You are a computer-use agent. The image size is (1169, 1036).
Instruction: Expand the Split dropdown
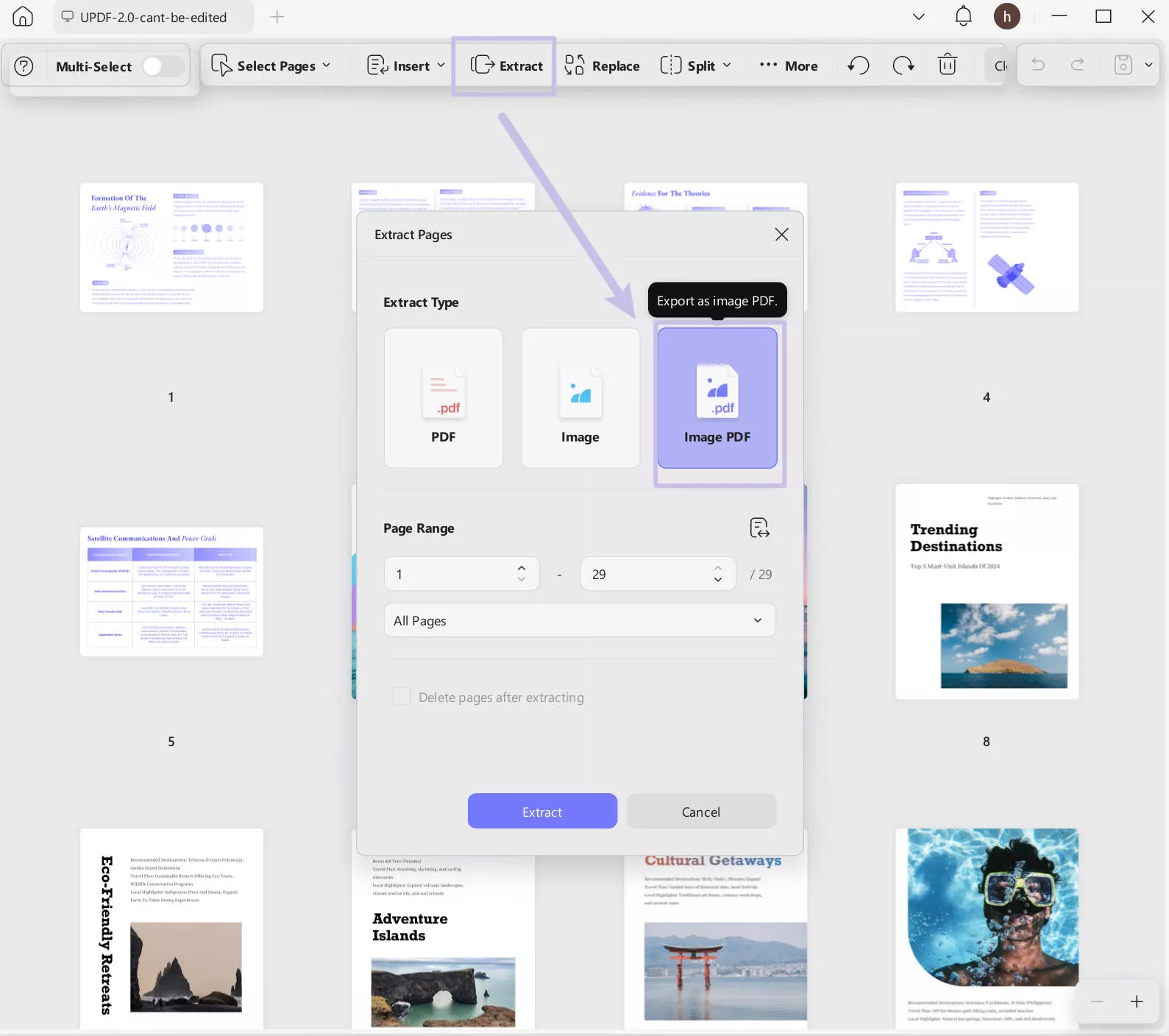pyautogui.click(x=696, y=66)
